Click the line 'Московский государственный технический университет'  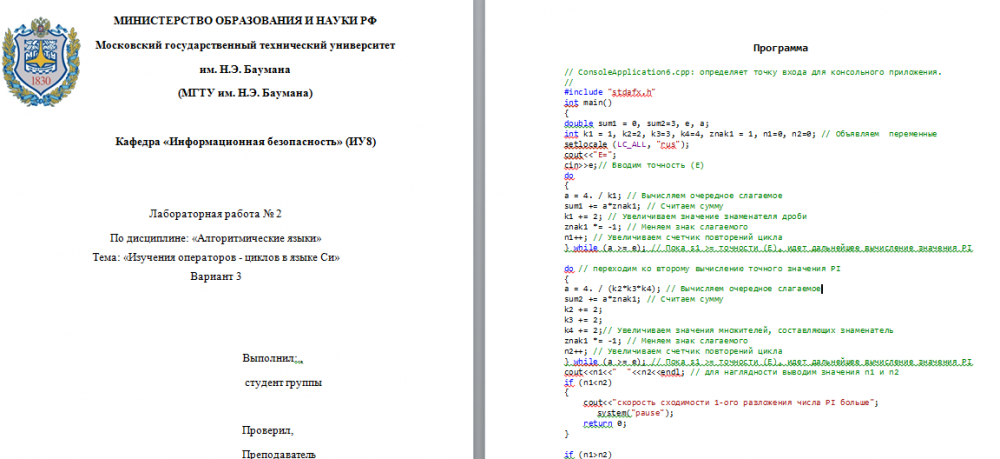click(245, 45)
